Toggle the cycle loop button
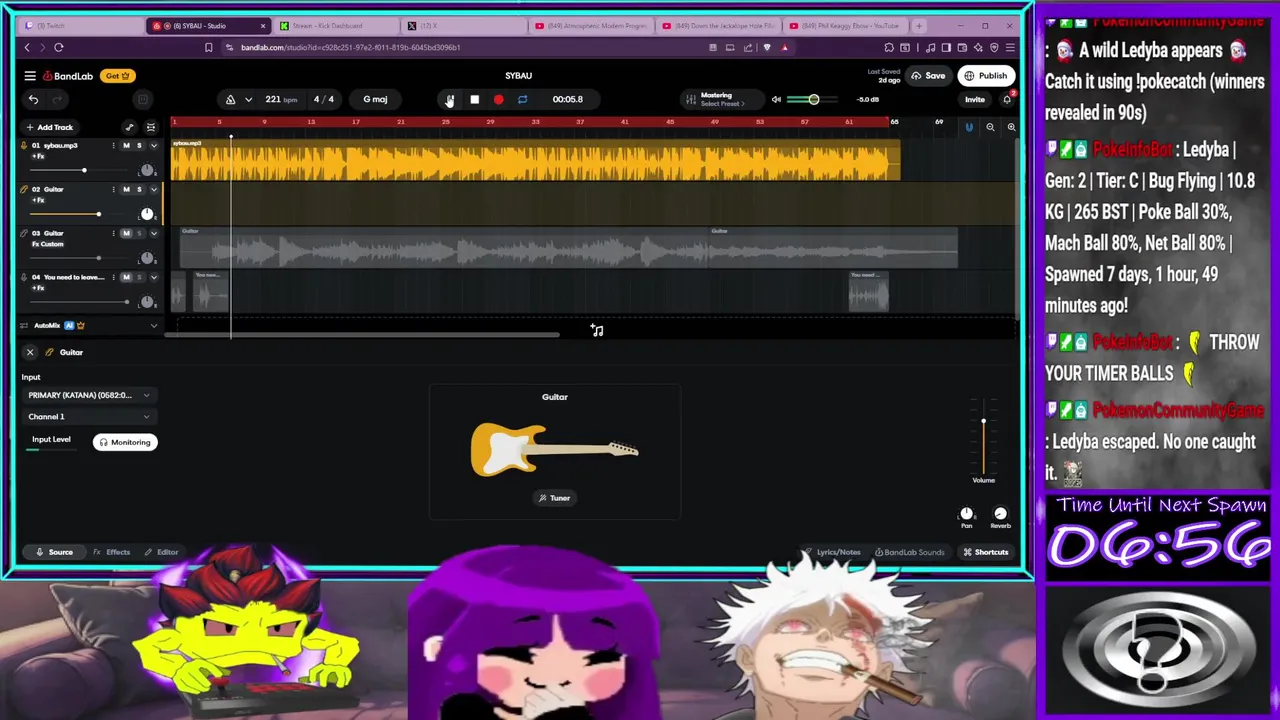1280x720 pixels. [522, 99]
